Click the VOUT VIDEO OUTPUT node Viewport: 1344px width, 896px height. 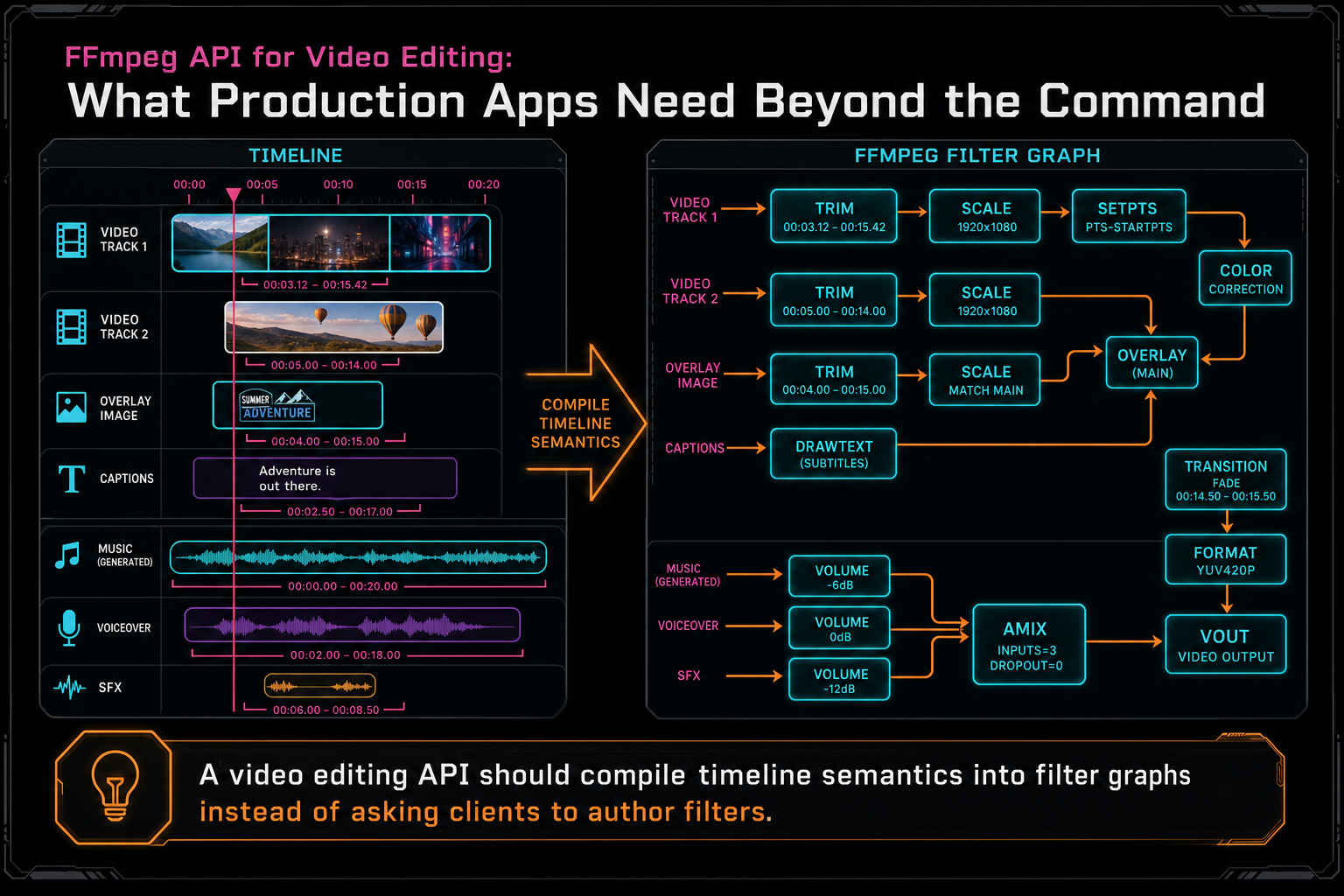click(1226, 645)
